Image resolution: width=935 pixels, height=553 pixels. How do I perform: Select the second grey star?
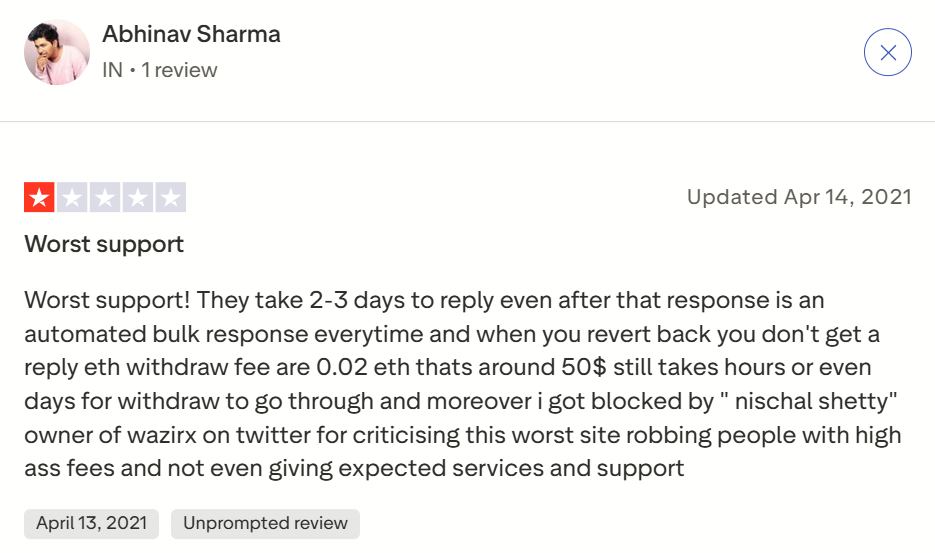(x=72, y=198)
